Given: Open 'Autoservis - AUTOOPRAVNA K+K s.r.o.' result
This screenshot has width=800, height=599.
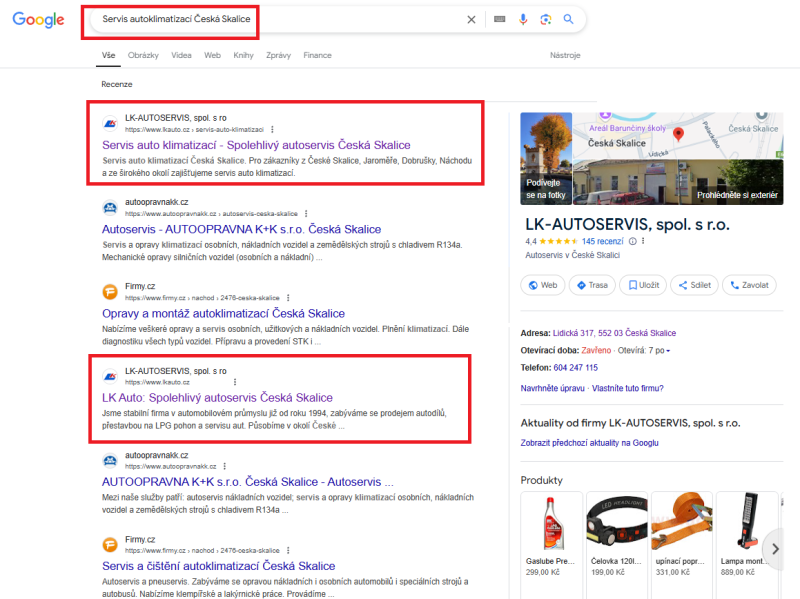Looking at the screenshot, I should (241, 229).
